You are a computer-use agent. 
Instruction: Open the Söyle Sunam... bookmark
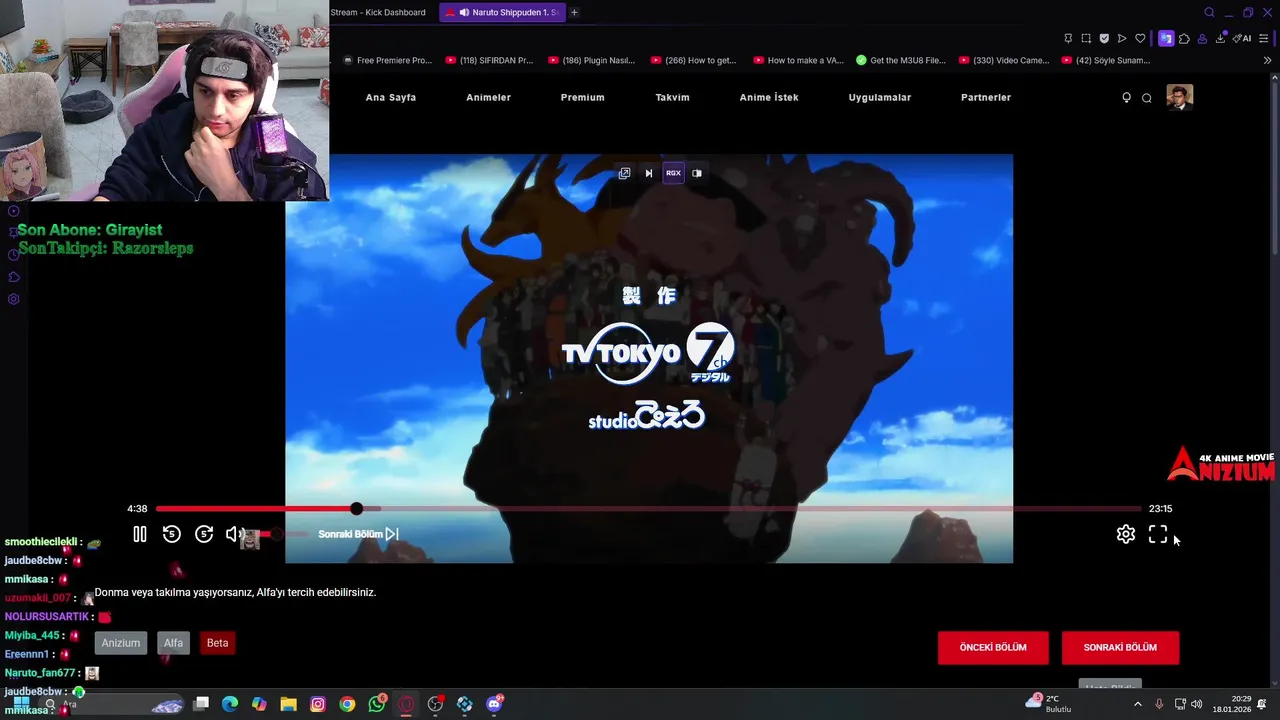pos(1106,60)
